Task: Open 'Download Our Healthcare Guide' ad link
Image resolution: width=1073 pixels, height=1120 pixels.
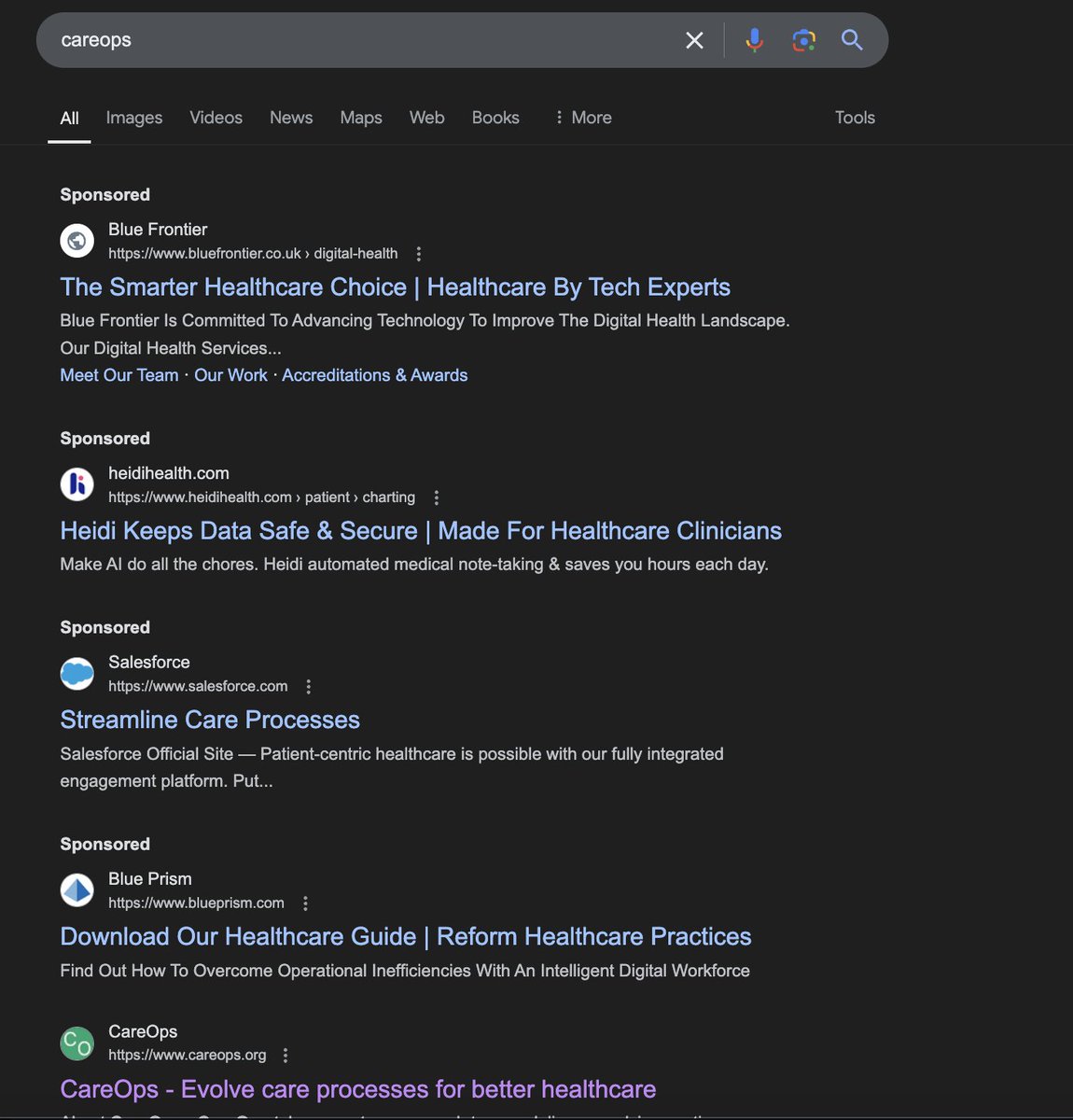Action: [406, 936]
